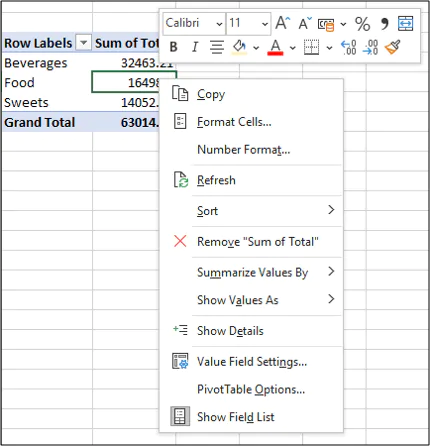Viewport: 430px width, 446px height.
Task: Click the Refresh document icon
Action: (181, 180)
